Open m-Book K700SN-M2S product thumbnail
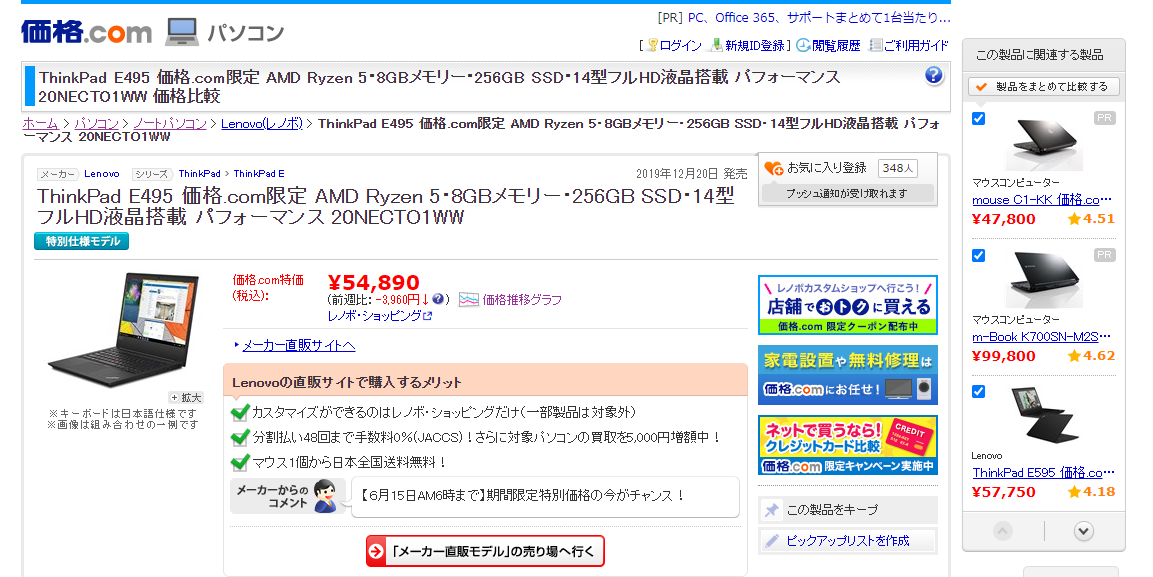 click(1044, 279)
